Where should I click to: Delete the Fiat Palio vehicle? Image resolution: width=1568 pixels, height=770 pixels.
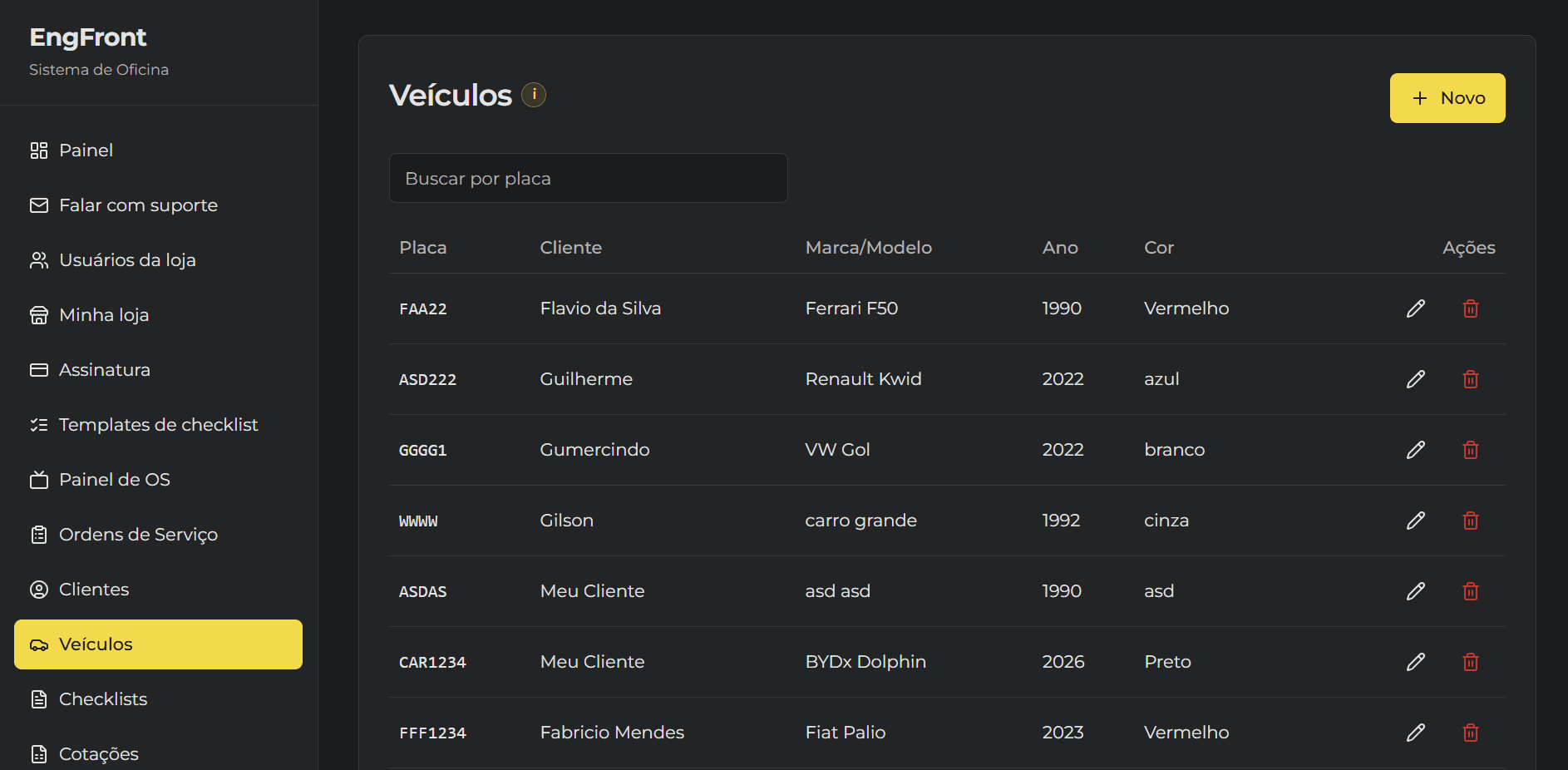point(1470,733)
